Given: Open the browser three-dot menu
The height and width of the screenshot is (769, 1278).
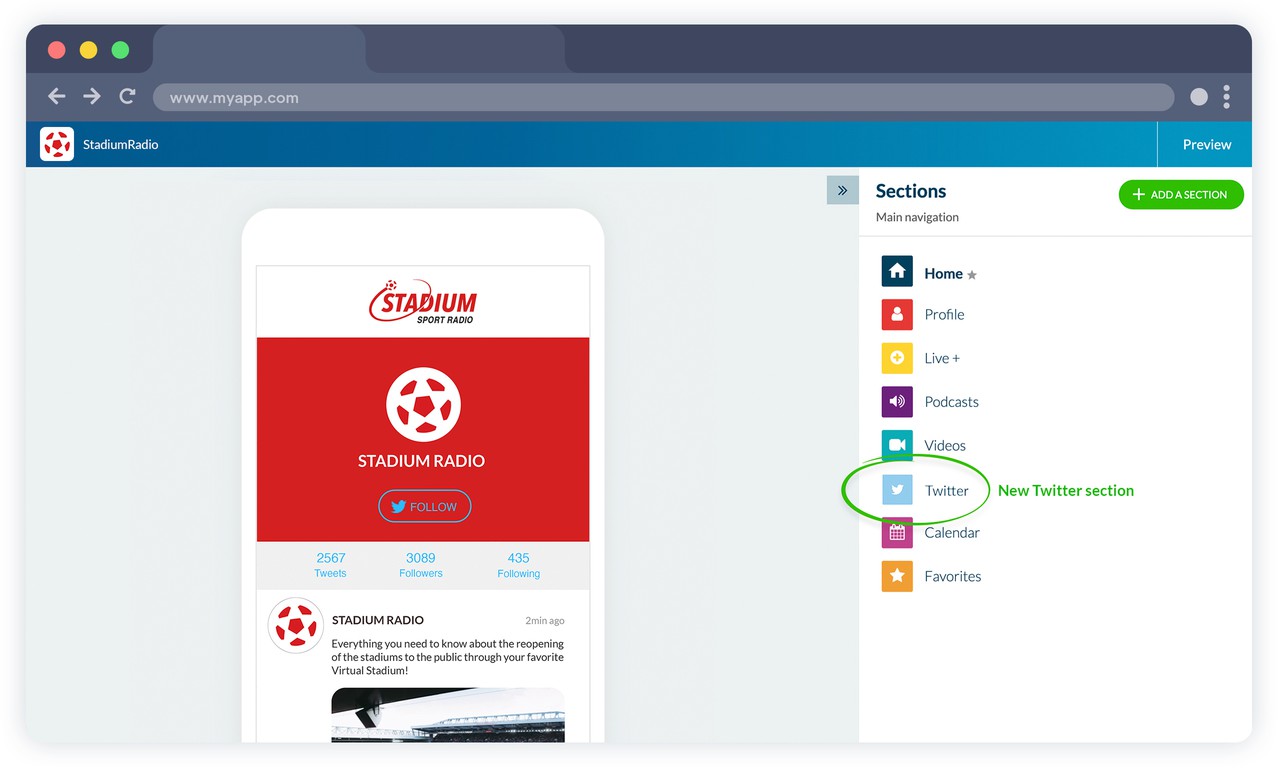Looking at the screenshot, I should [x=1227, y=97].
